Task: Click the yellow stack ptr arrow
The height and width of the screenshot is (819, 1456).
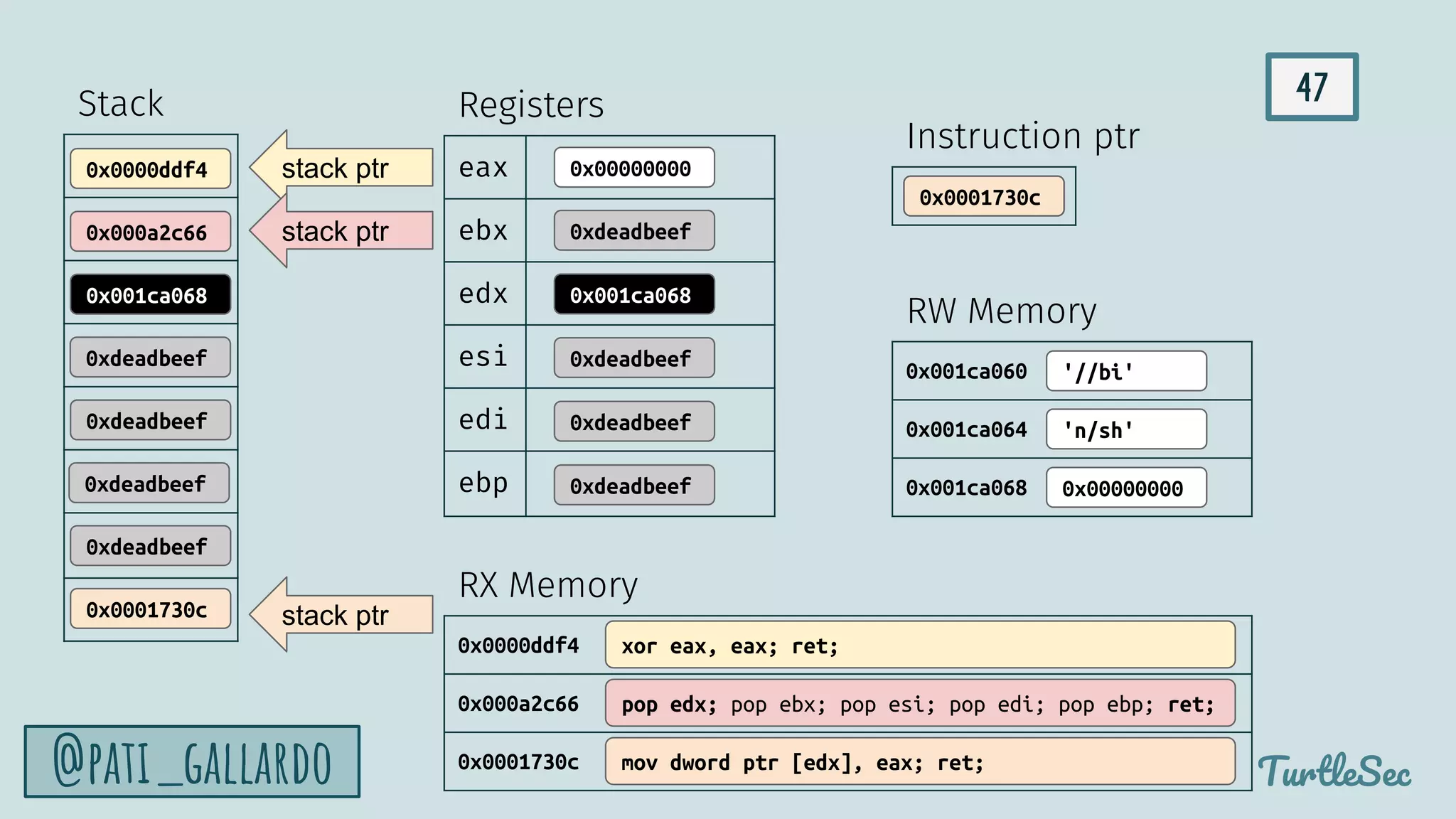Action: coord(341,168)
